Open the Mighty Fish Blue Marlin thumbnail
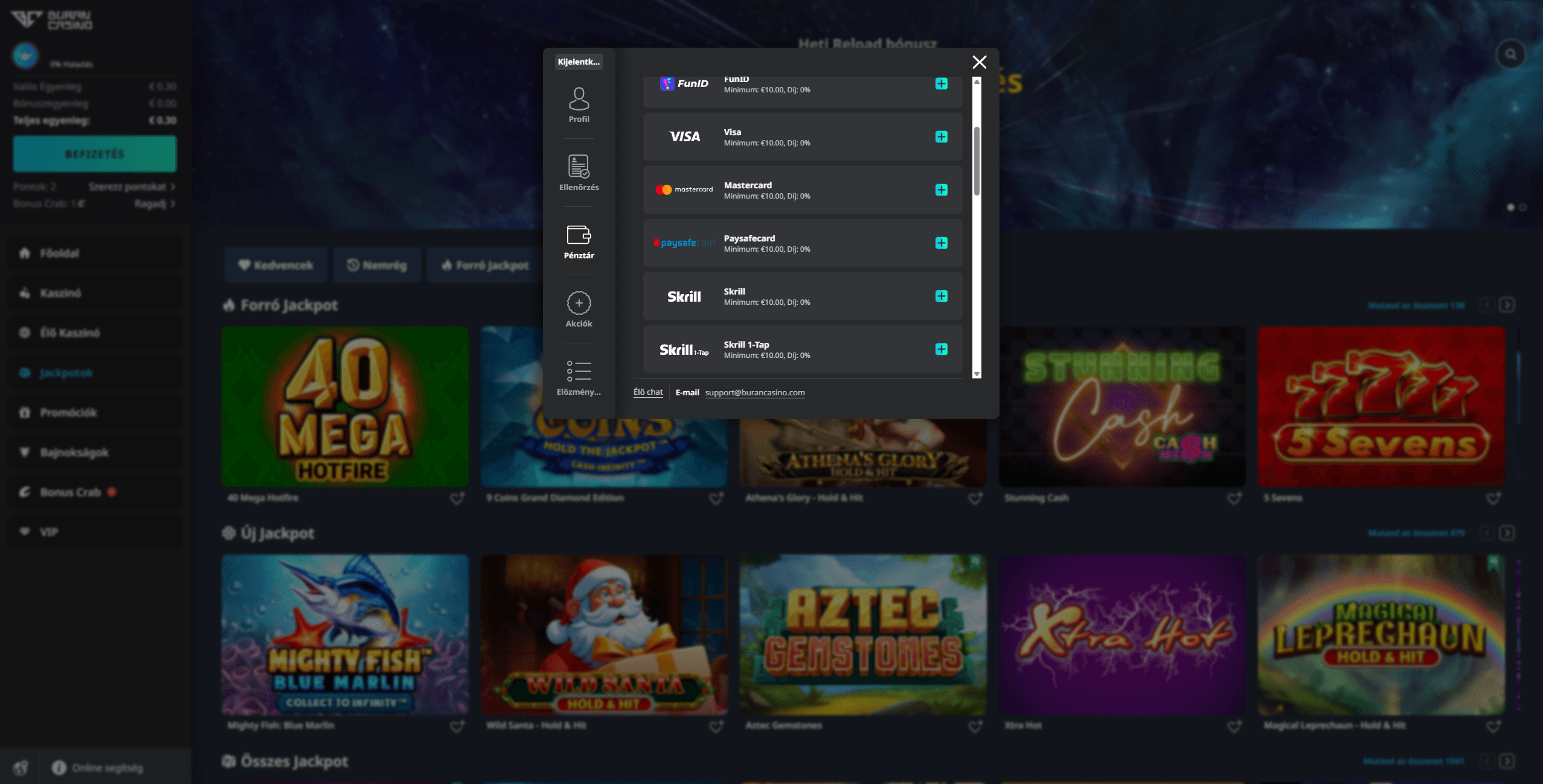The height and width of the screenshot is (784, 1543). (345, 634)
